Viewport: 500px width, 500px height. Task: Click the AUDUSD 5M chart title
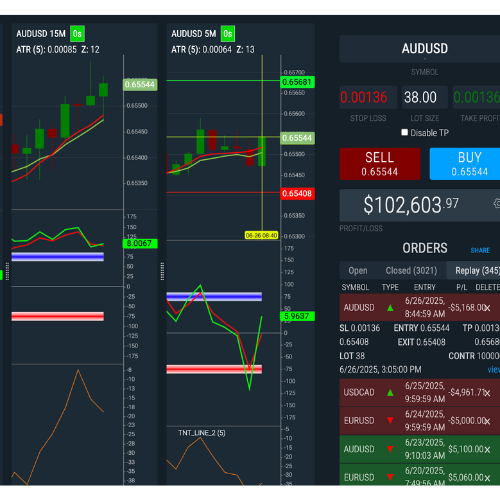194,34
